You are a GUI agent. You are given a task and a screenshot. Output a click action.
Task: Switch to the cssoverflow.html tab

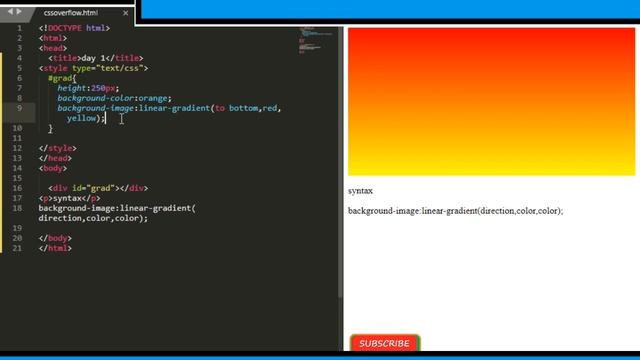[71, 13]
